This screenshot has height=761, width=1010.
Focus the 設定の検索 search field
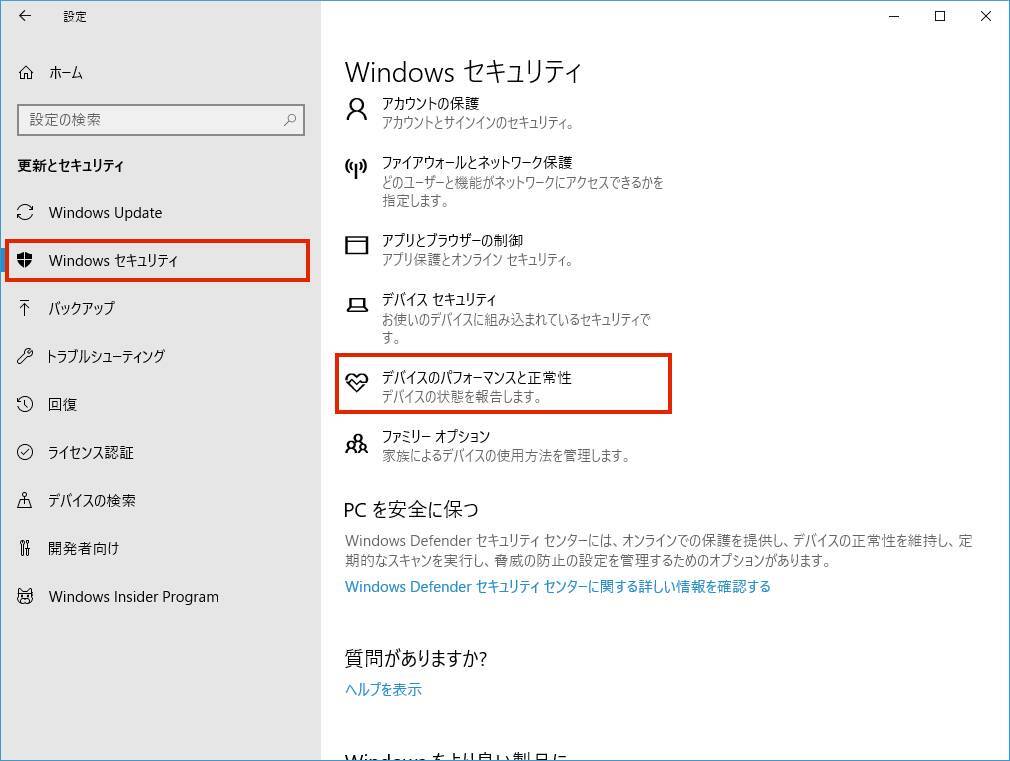pos(161,120)
